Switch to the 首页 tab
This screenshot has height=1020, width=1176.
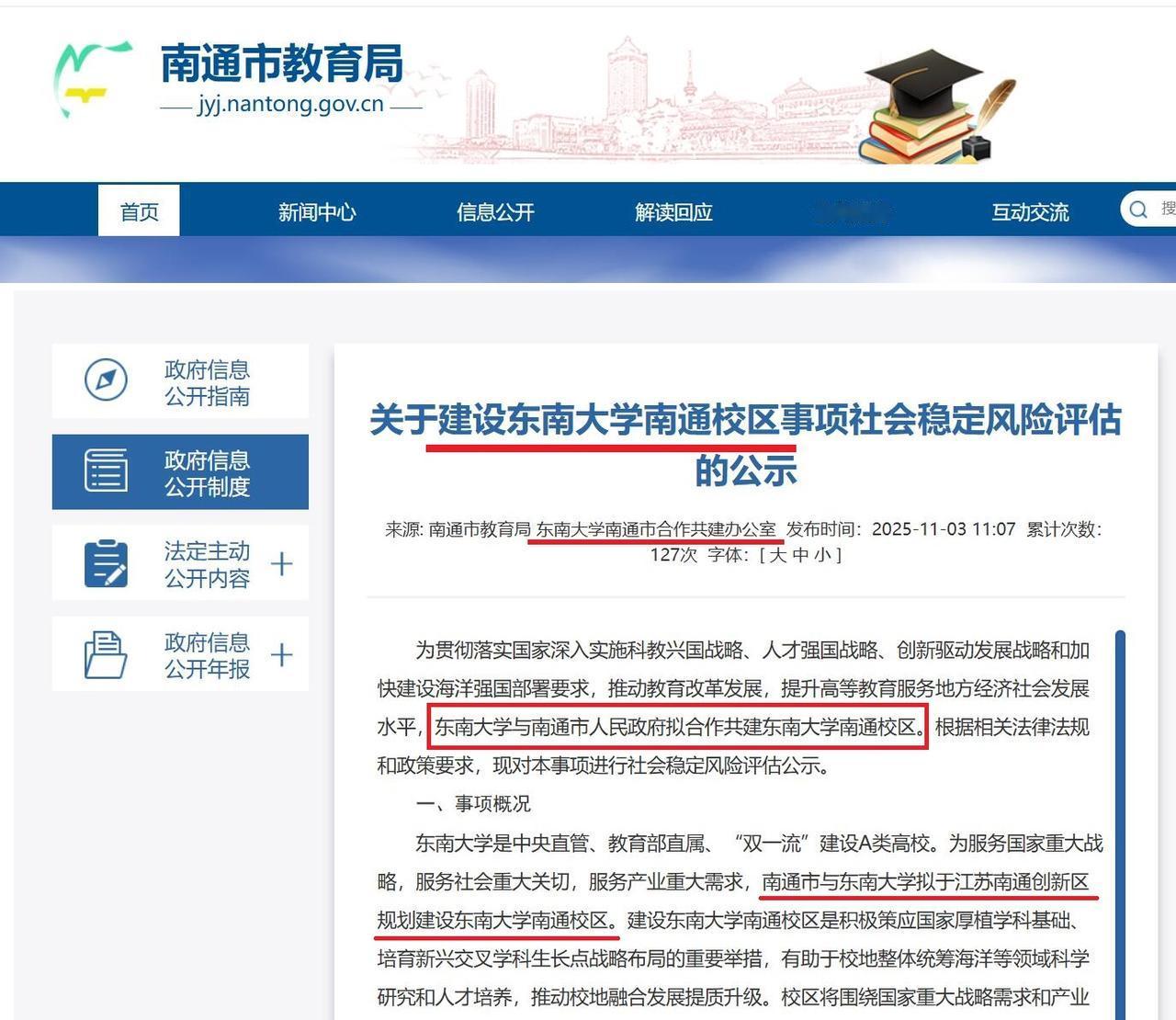tap(138, 210)
